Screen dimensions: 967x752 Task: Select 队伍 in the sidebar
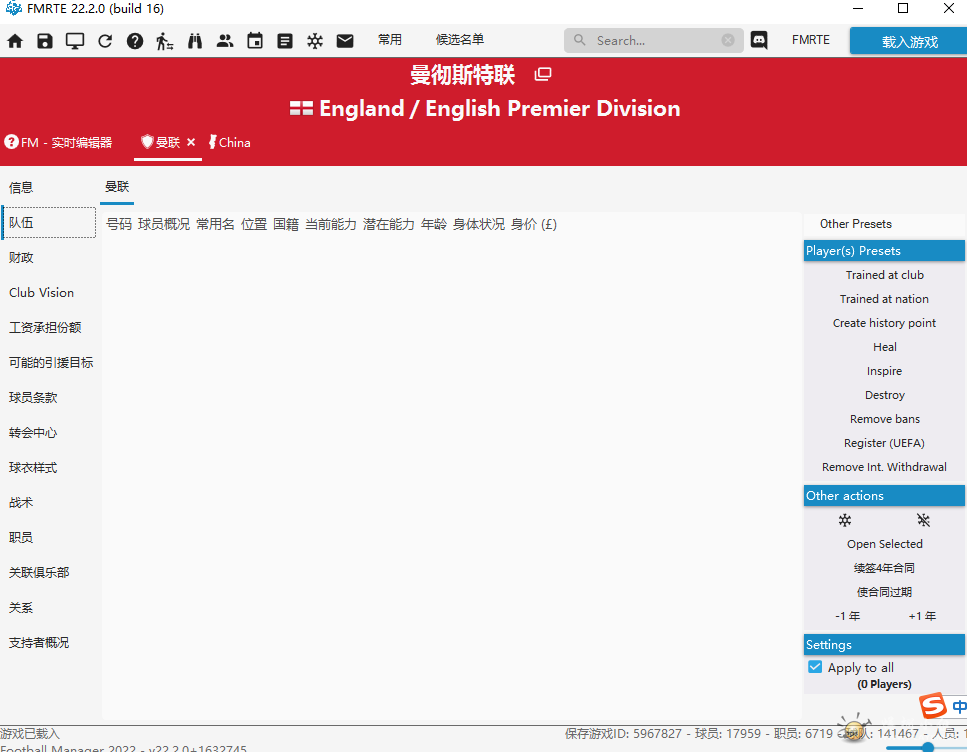[49, 223]
